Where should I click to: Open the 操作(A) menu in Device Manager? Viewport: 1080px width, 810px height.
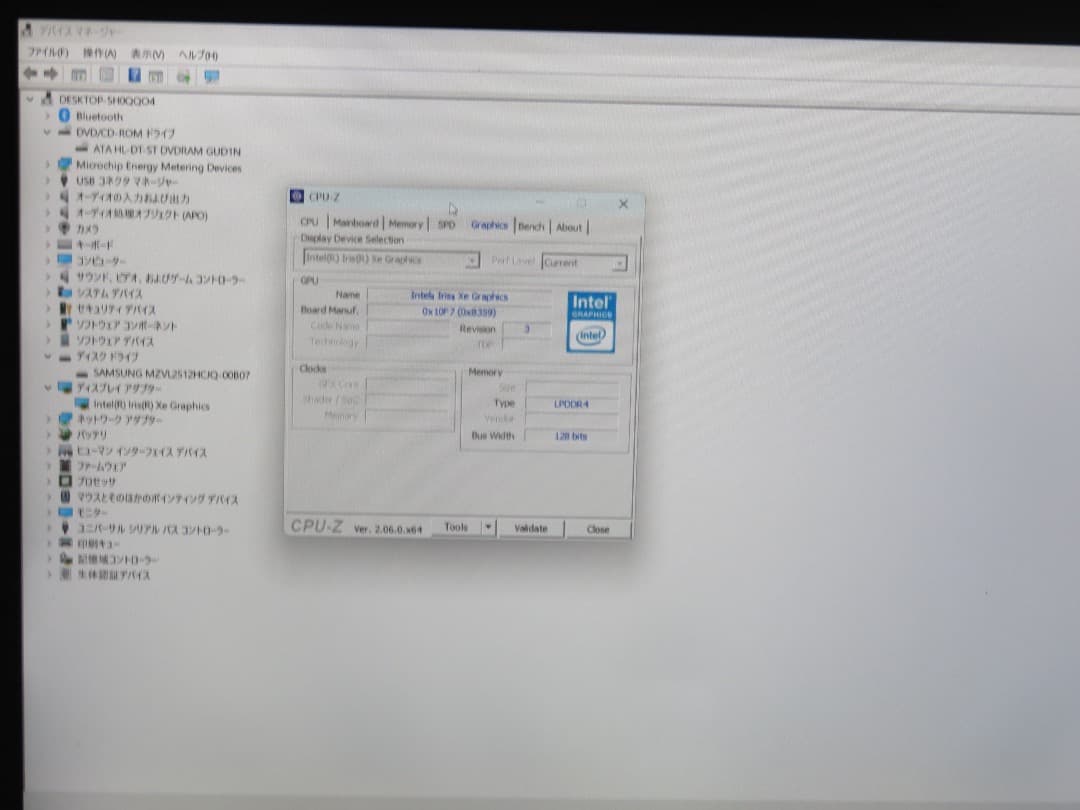tap(97, 53)
